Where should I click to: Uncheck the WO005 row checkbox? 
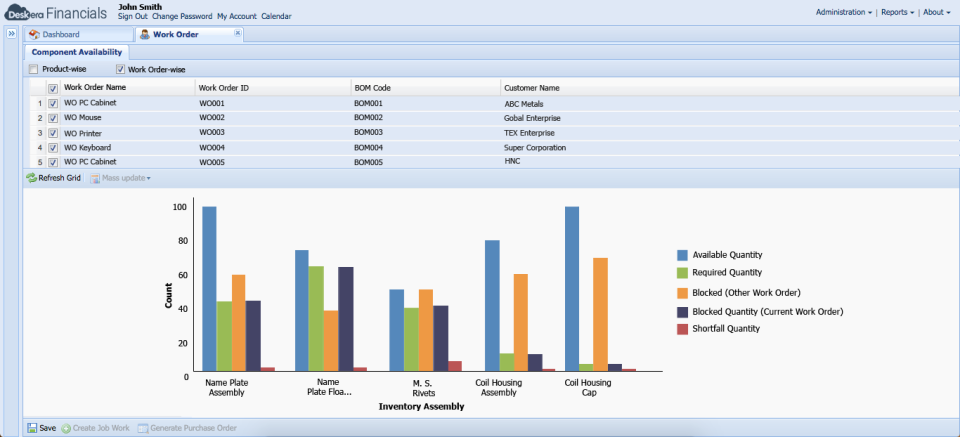[53, 162]
